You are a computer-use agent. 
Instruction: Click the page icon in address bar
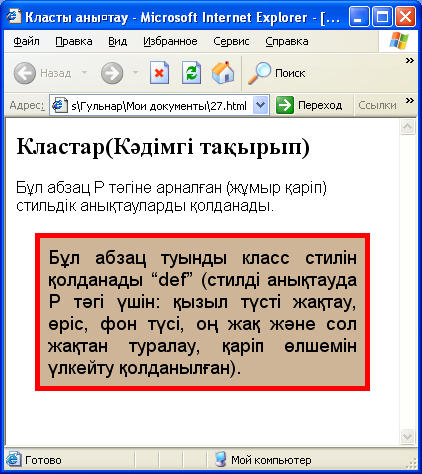click(x=60, y=106)
